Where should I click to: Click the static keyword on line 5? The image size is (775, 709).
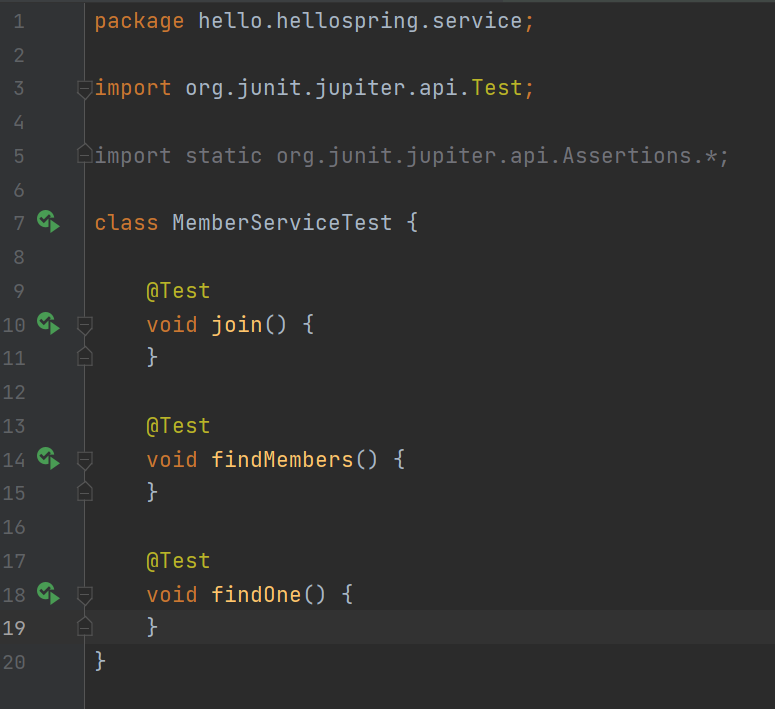click(x=224, y=156)
